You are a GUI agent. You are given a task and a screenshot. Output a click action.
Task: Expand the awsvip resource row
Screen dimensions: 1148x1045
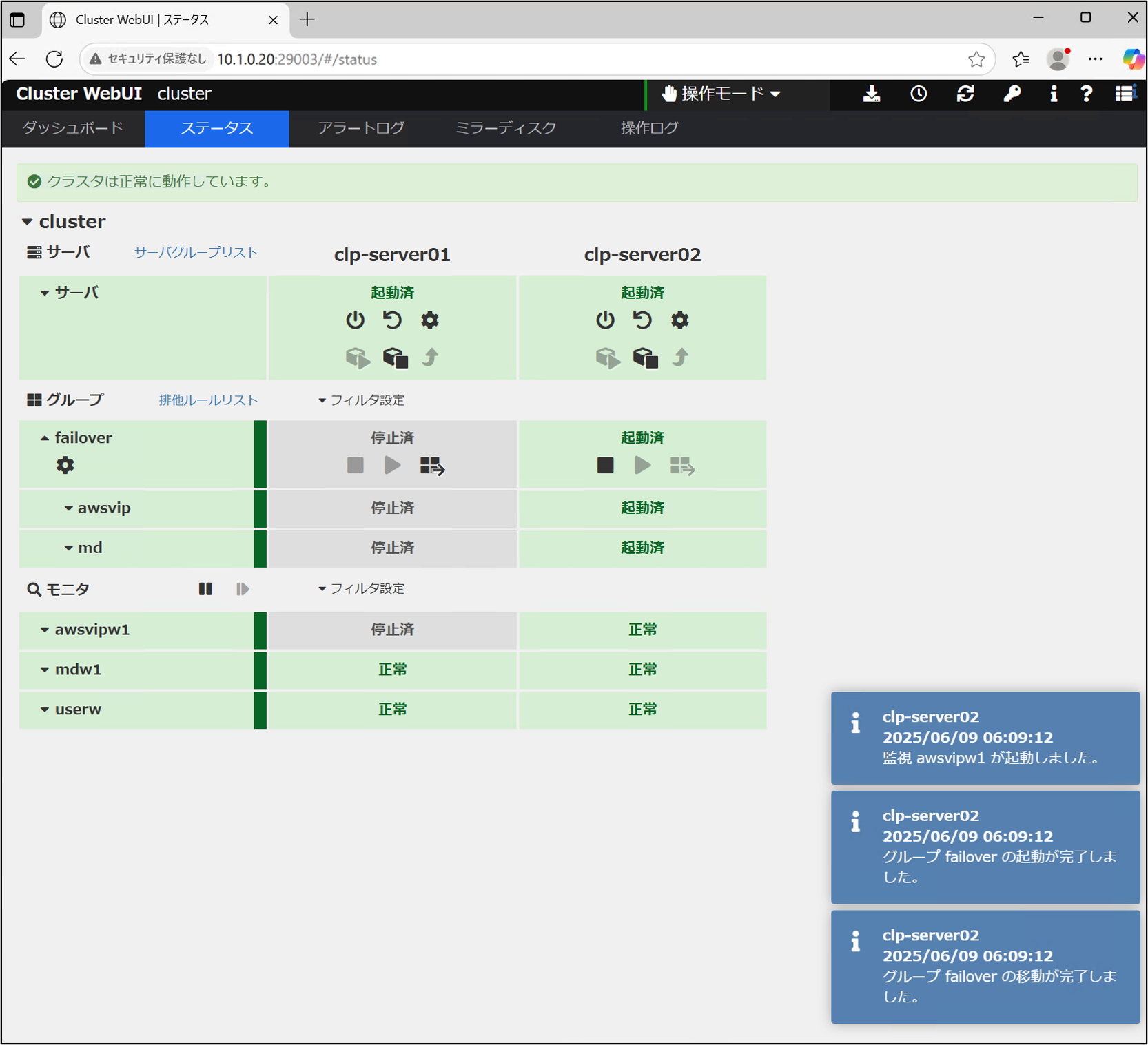(69, 508)
